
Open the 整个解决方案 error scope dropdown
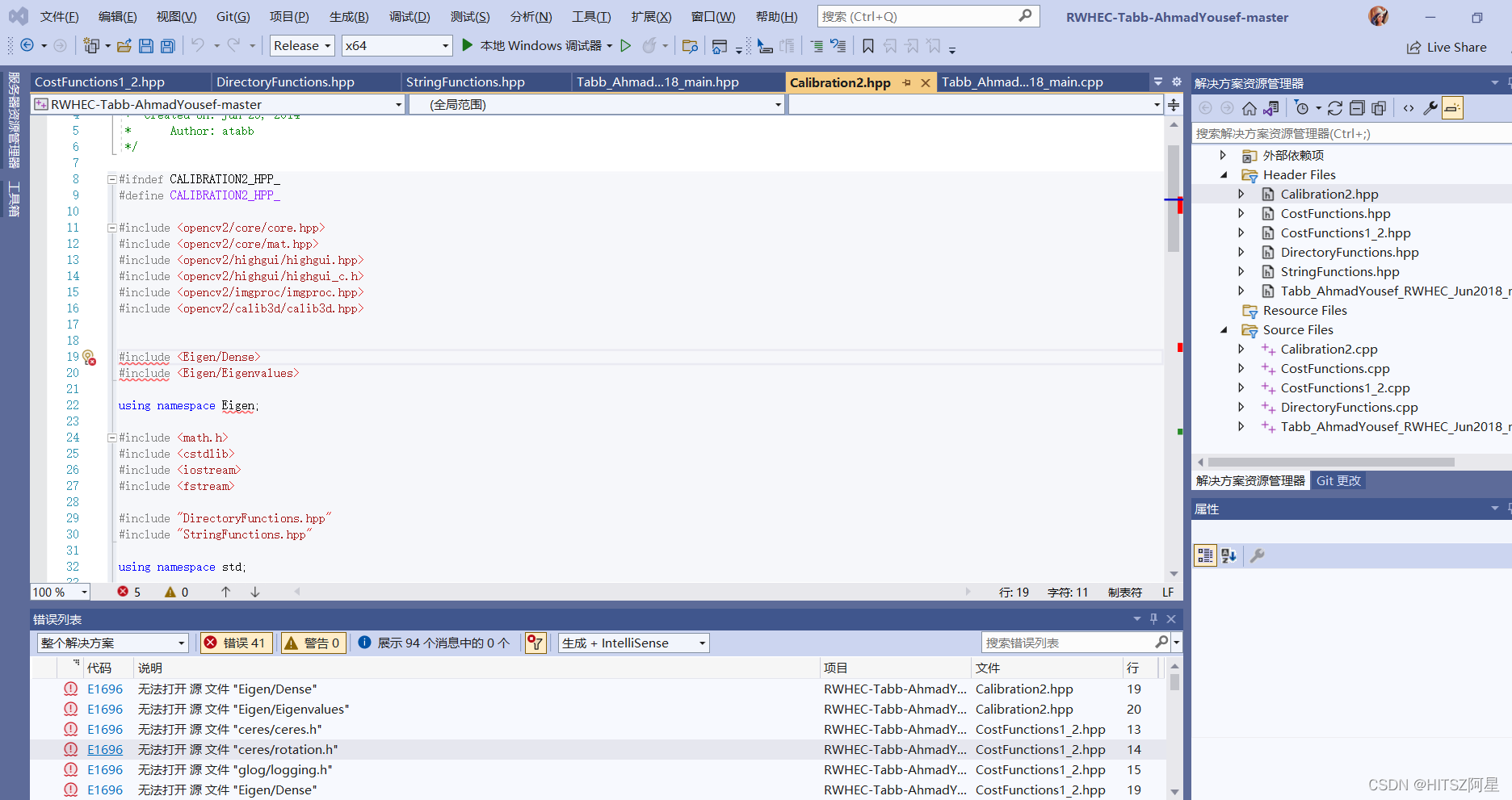click(x=113, y=643)
